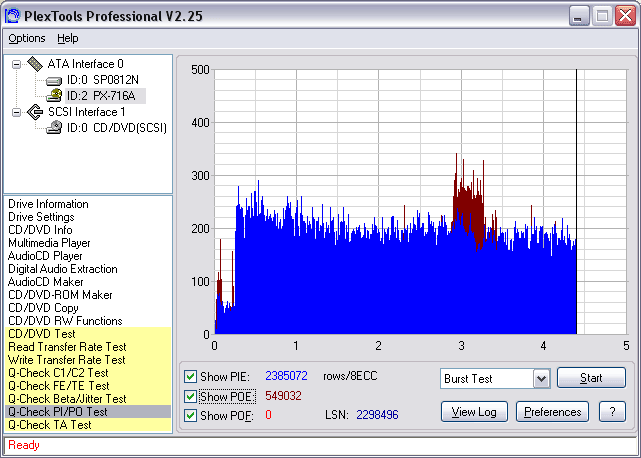Collapse the SCSI Interface 1 tree node
Screen dimensions: 641x458
[x=16, y=112]
